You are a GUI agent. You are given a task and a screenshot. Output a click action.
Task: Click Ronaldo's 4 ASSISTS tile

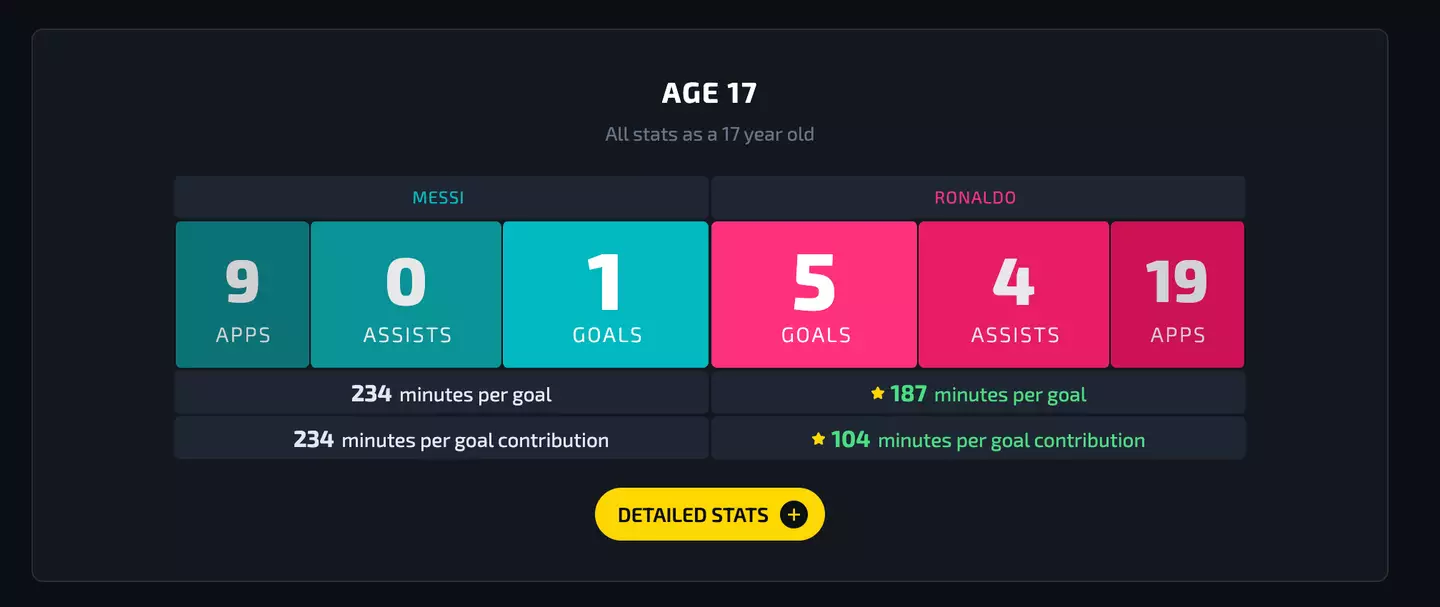(1014, 295)
